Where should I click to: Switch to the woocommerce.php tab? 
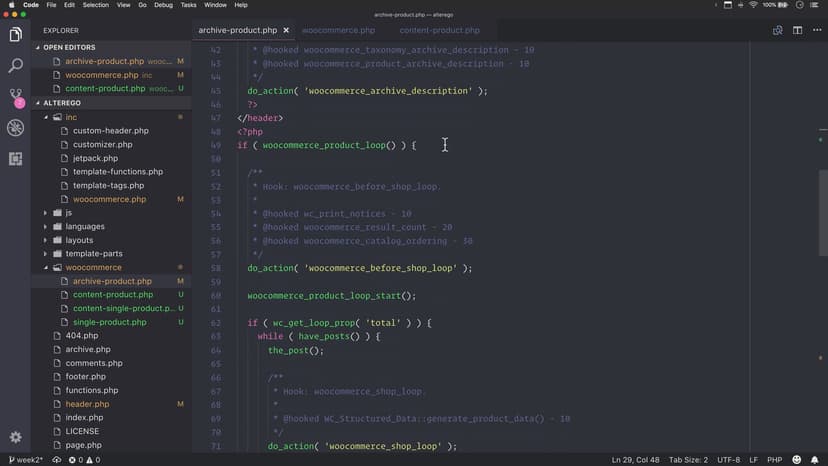coord(338,30)
